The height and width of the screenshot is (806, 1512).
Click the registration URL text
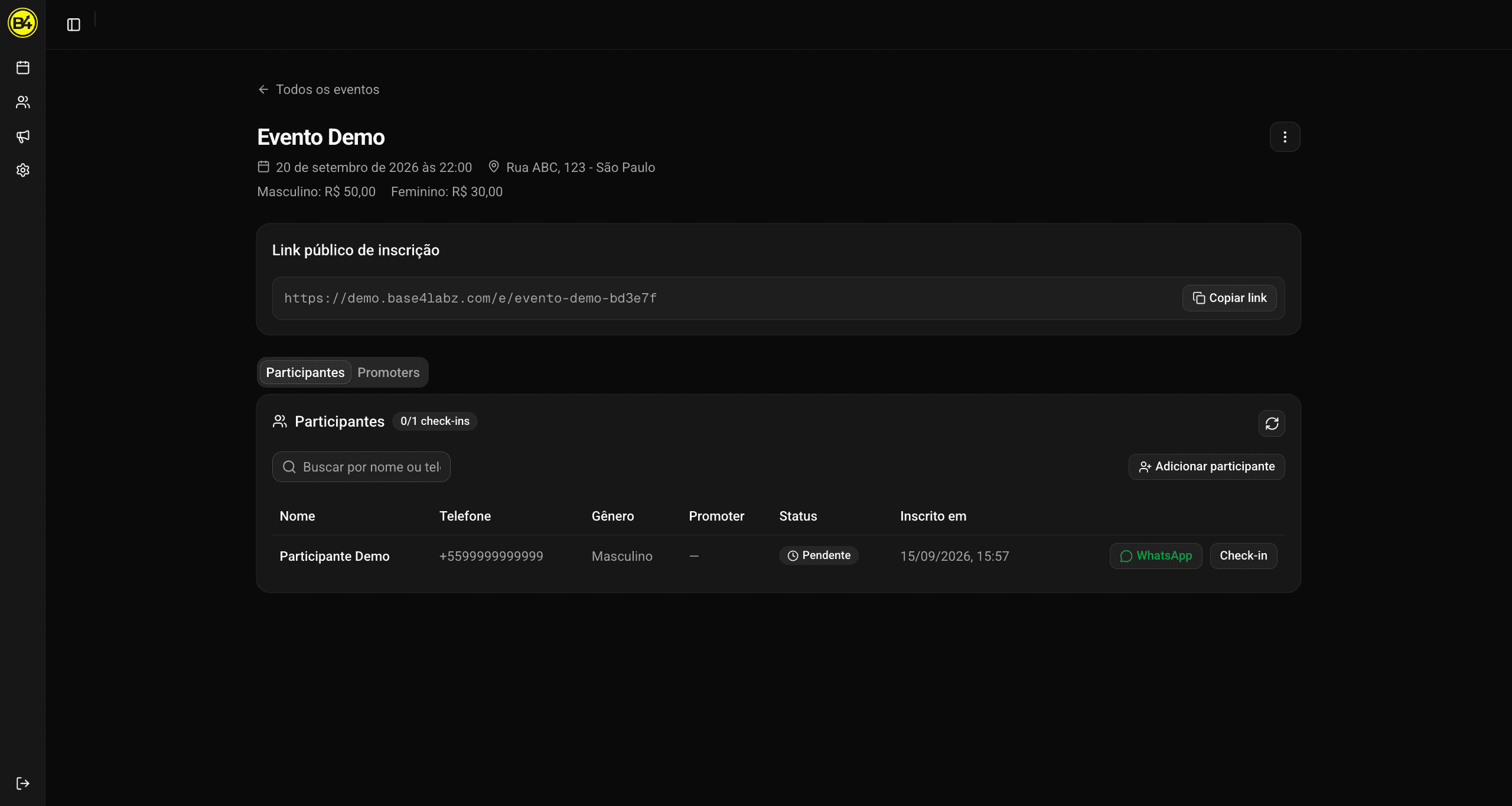pyautogui.click(x=470, y=298)
